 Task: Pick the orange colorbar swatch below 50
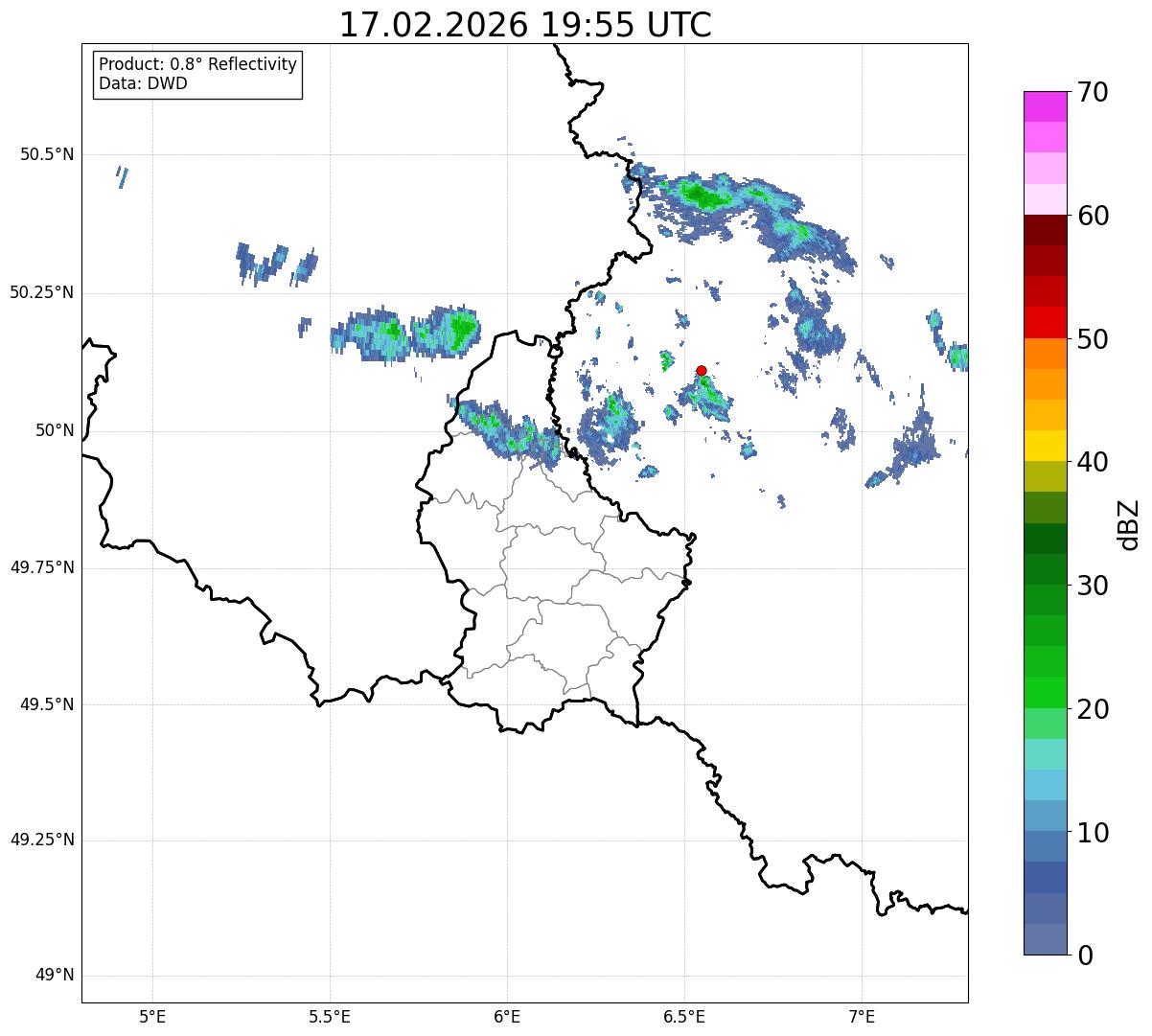pos(1045,354)
